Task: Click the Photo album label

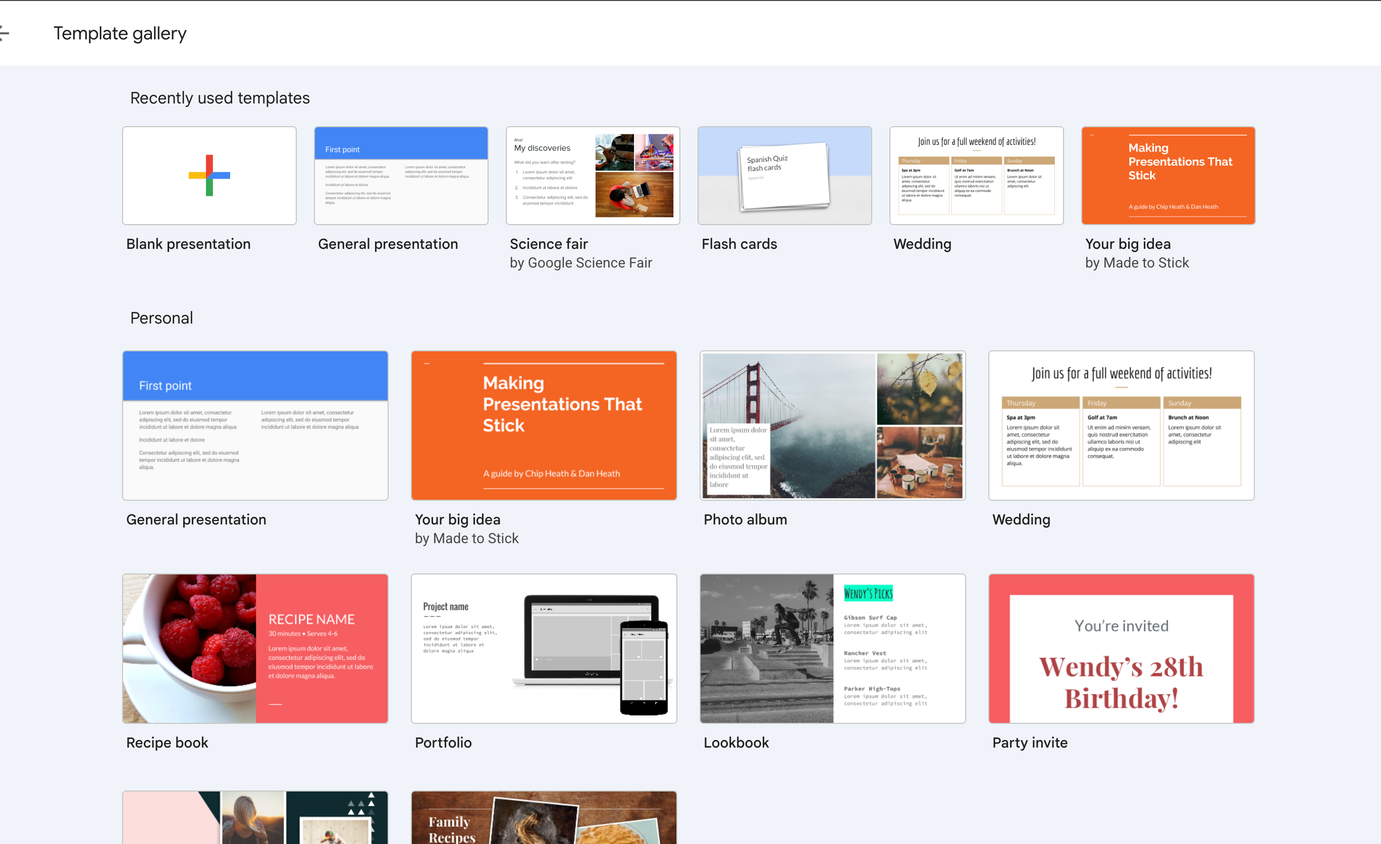Action: click(x=745, y=520)
